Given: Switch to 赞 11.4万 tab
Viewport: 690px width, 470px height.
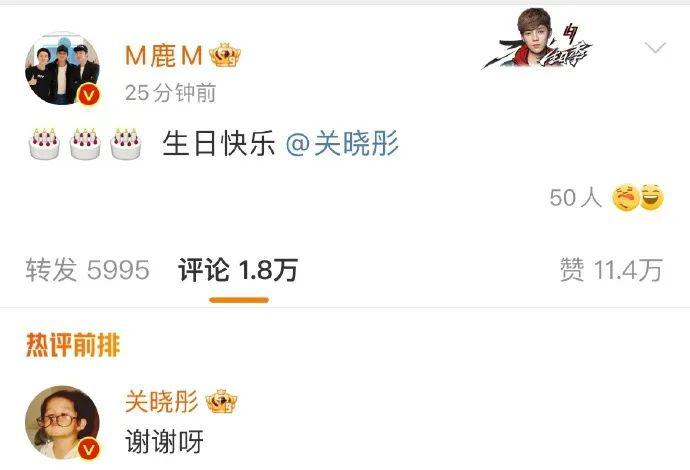Looking at the screenshot, I should point(611,269).
